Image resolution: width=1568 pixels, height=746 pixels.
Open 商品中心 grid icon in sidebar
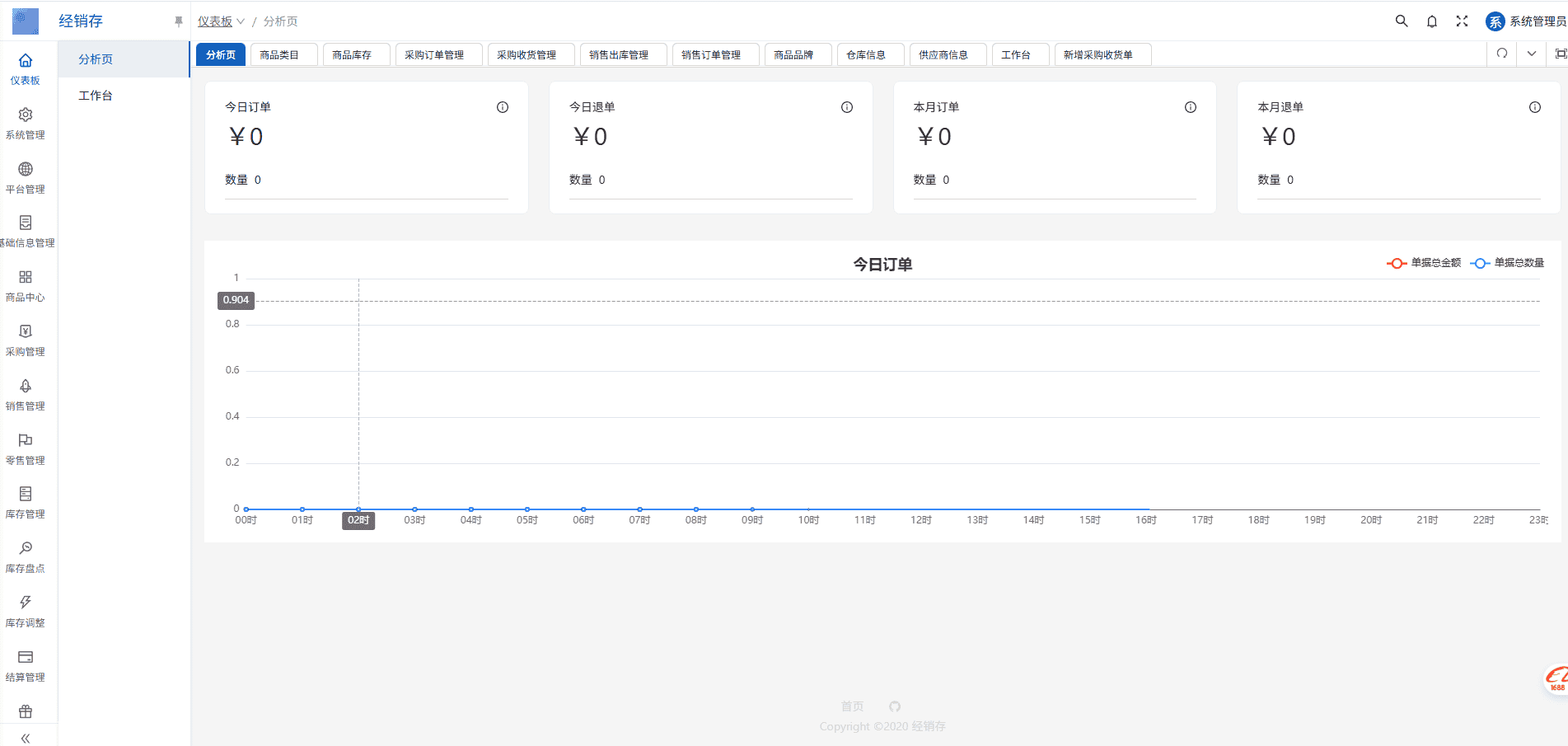pyautogui.click(x=26, y=277)
